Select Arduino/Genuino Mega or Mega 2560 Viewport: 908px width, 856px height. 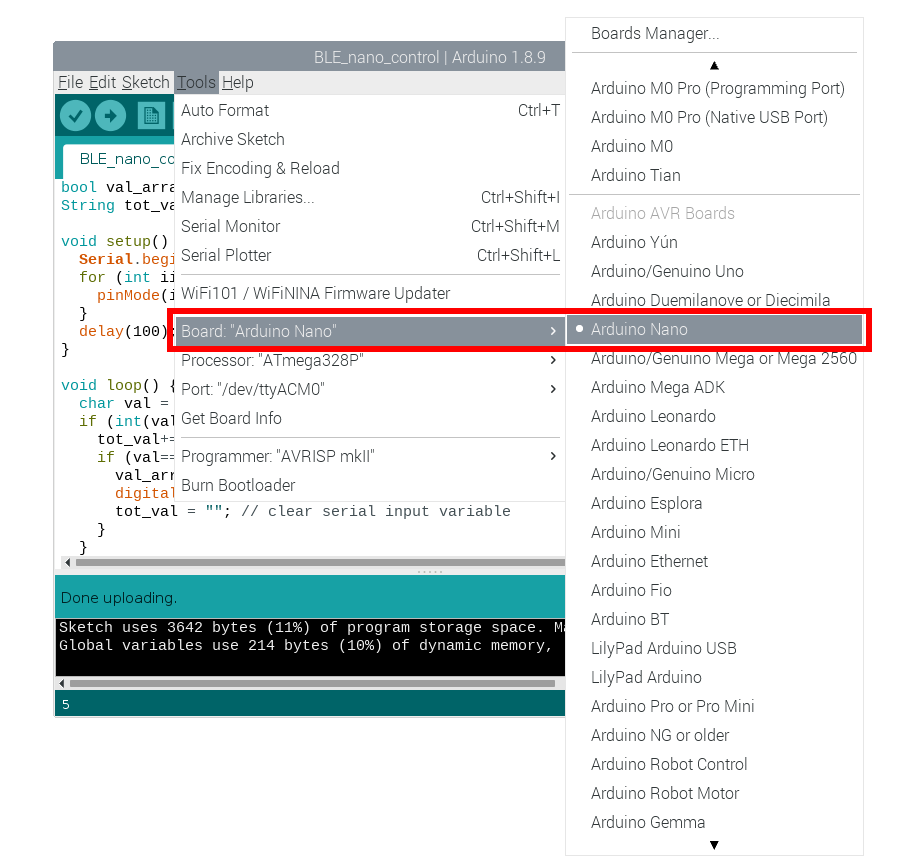pyautogui.click(x=714, y=359)
